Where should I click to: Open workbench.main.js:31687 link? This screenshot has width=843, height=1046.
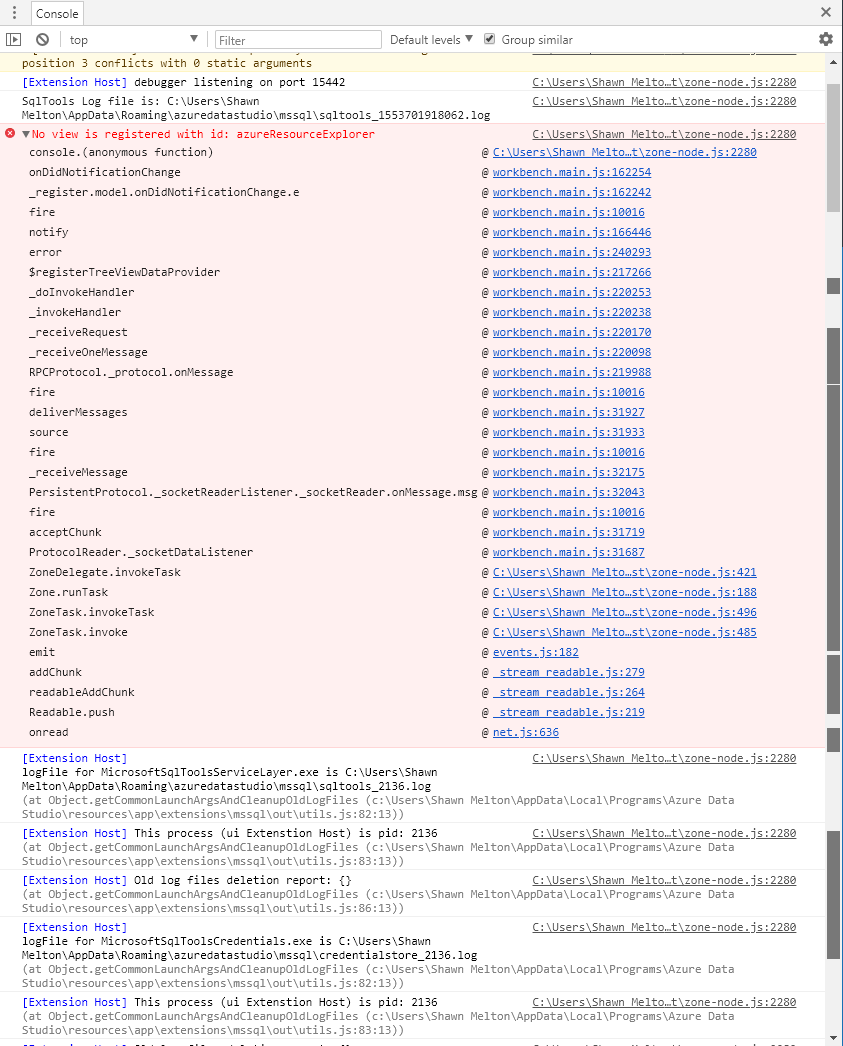(x=568, y=552)
